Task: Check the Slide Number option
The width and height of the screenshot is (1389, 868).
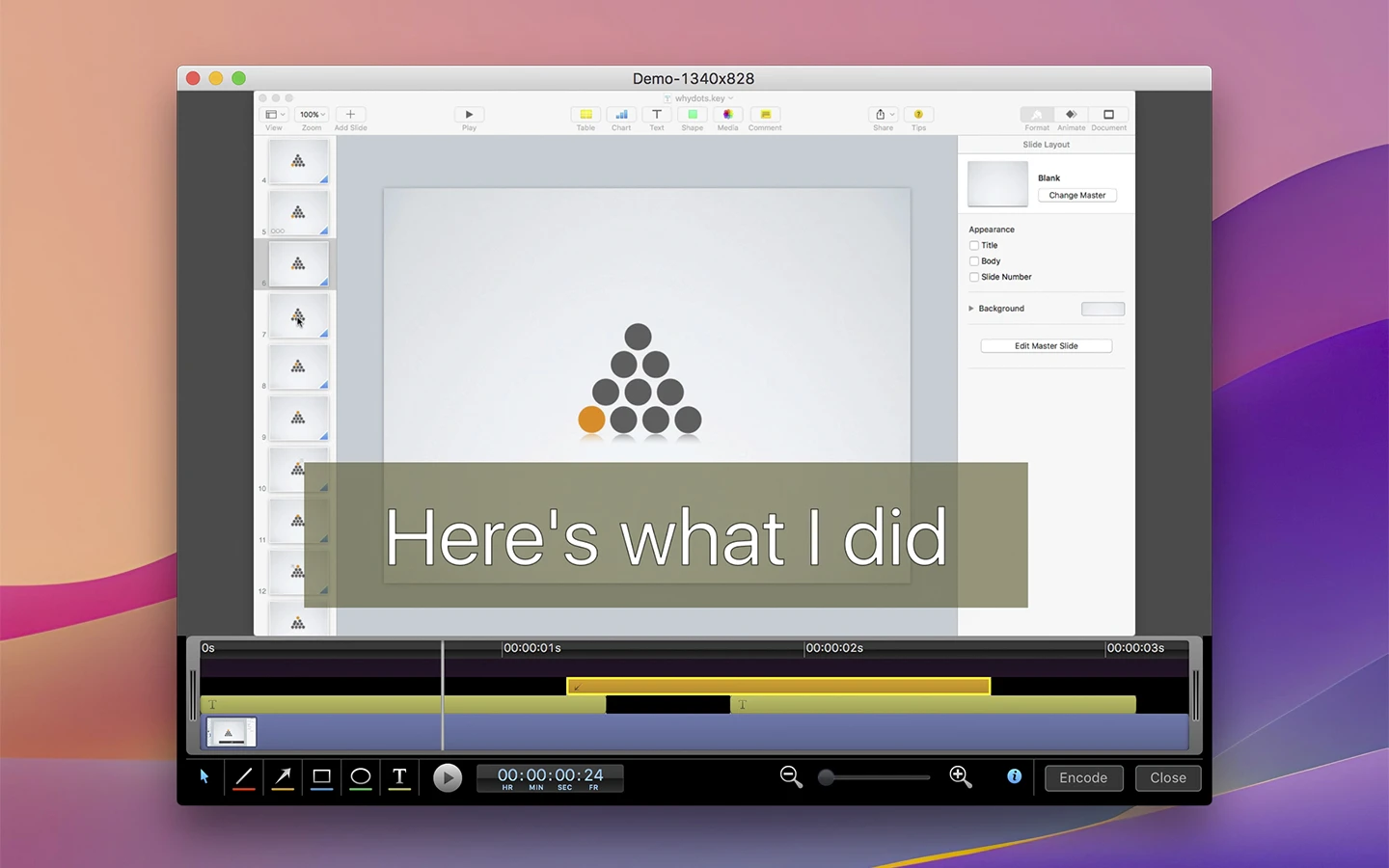Action: coord(974,277)
